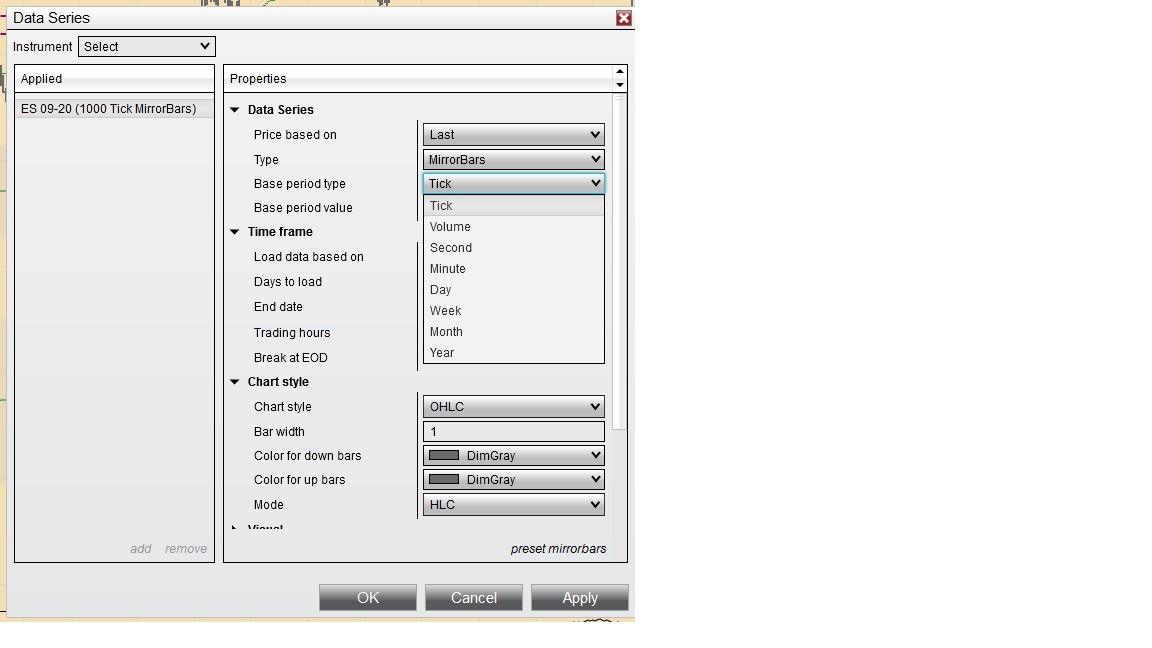Click the Load data based on label

[x=309, y=257]
